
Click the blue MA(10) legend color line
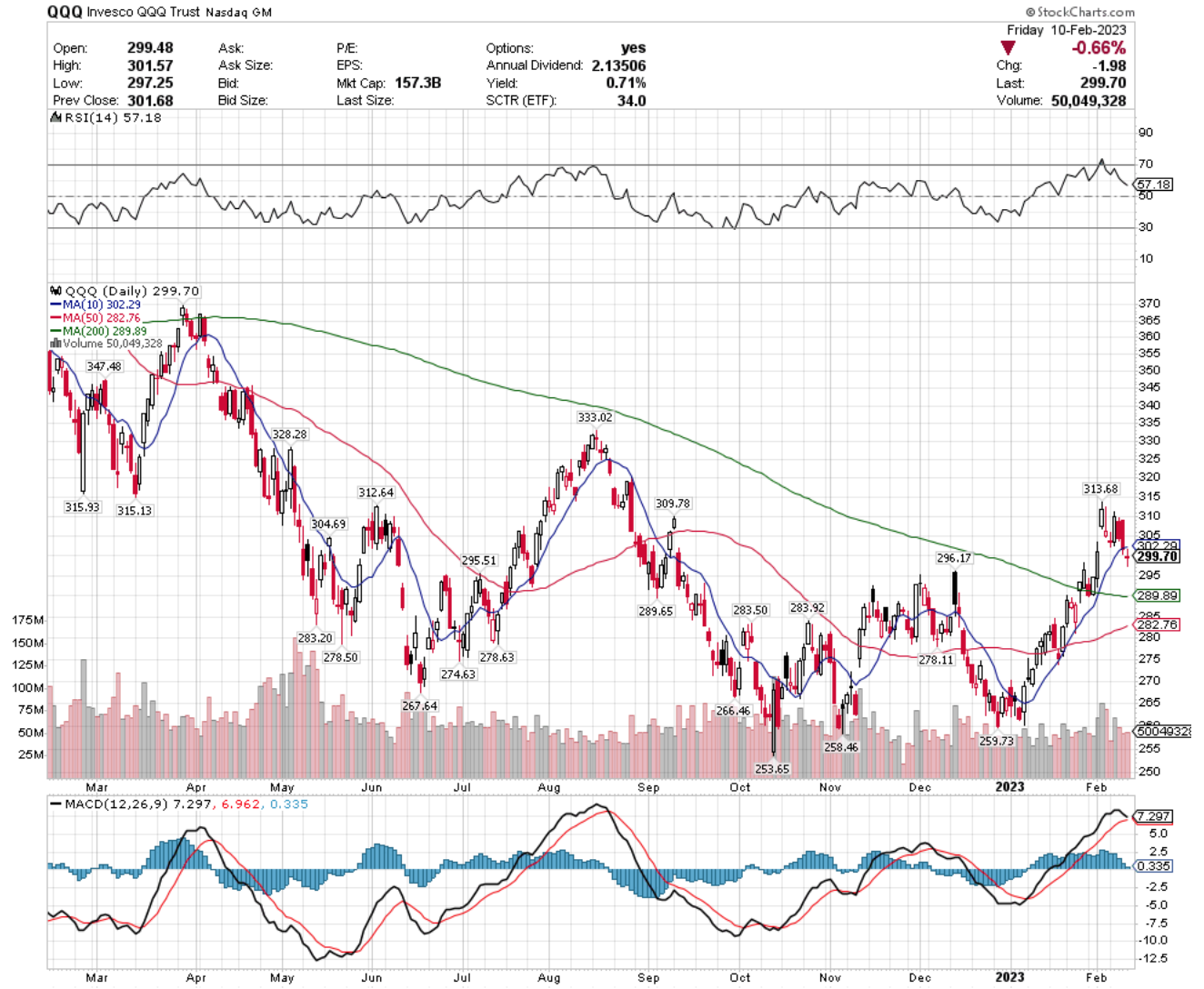[x=55, y=305]
